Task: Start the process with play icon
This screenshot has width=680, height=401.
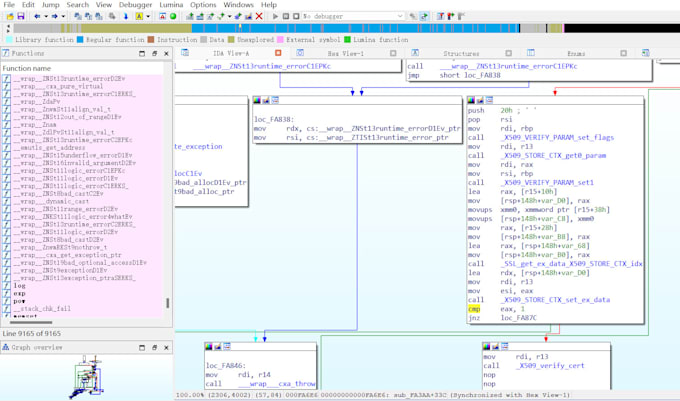Action: pos(275,16)
